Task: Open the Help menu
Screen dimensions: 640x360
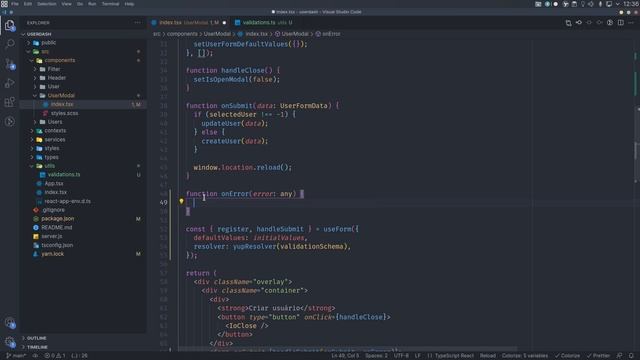Action: tap(129, 4)
